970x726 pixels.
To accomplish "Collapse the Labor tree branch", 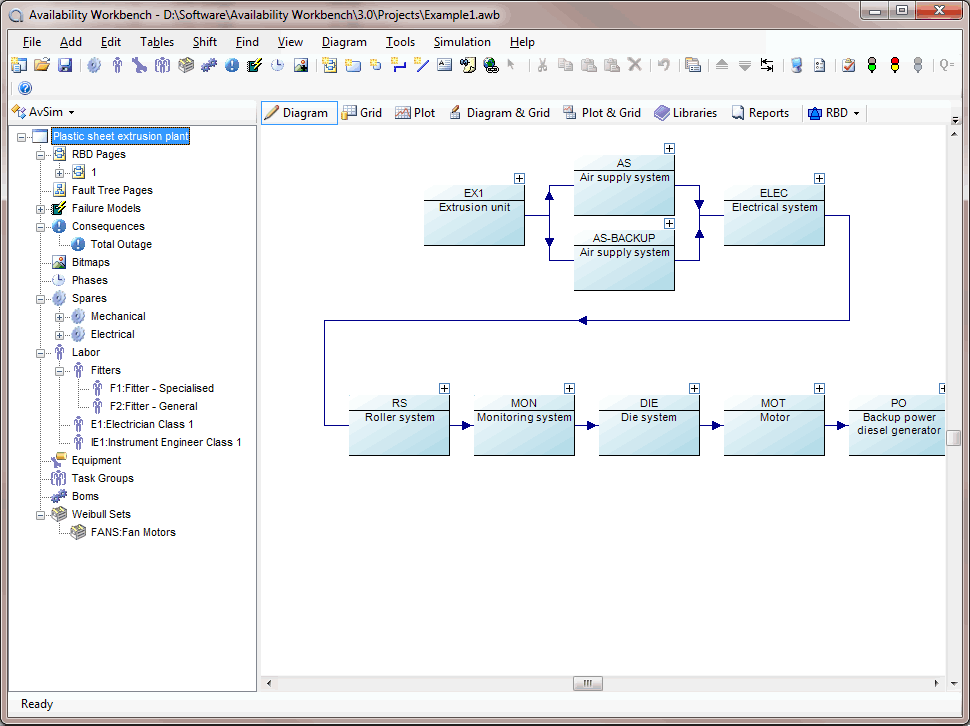I will coord(41,352).
